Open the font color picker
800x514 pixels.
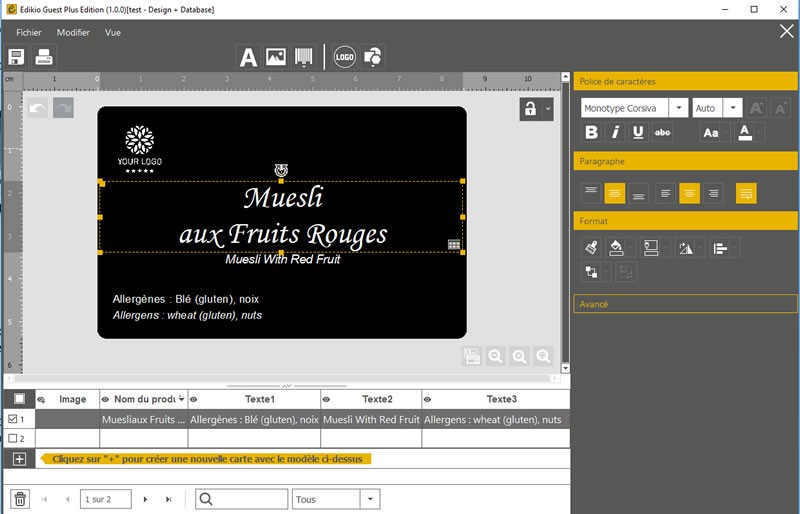[744, 132]
